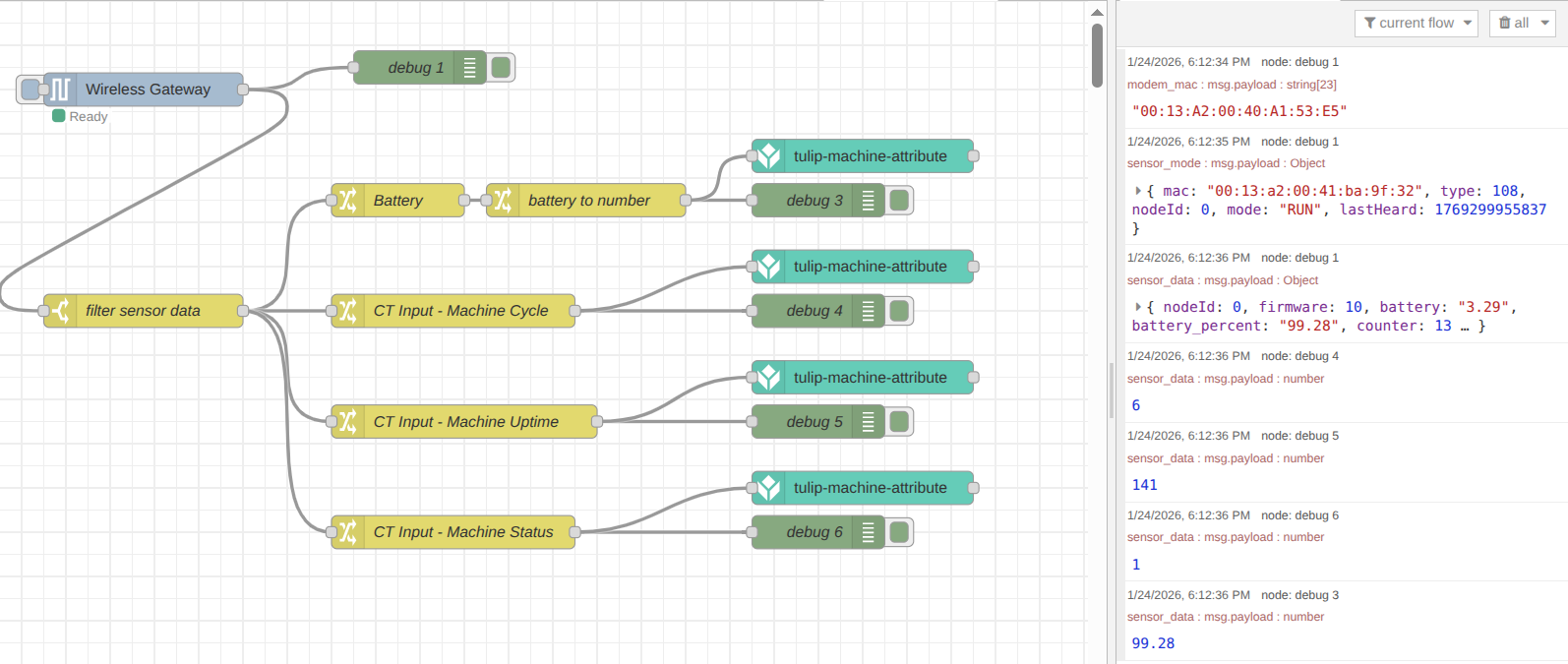
Task: Click the CT Input - Machine Status icon
Action: [x=348, y=532]
